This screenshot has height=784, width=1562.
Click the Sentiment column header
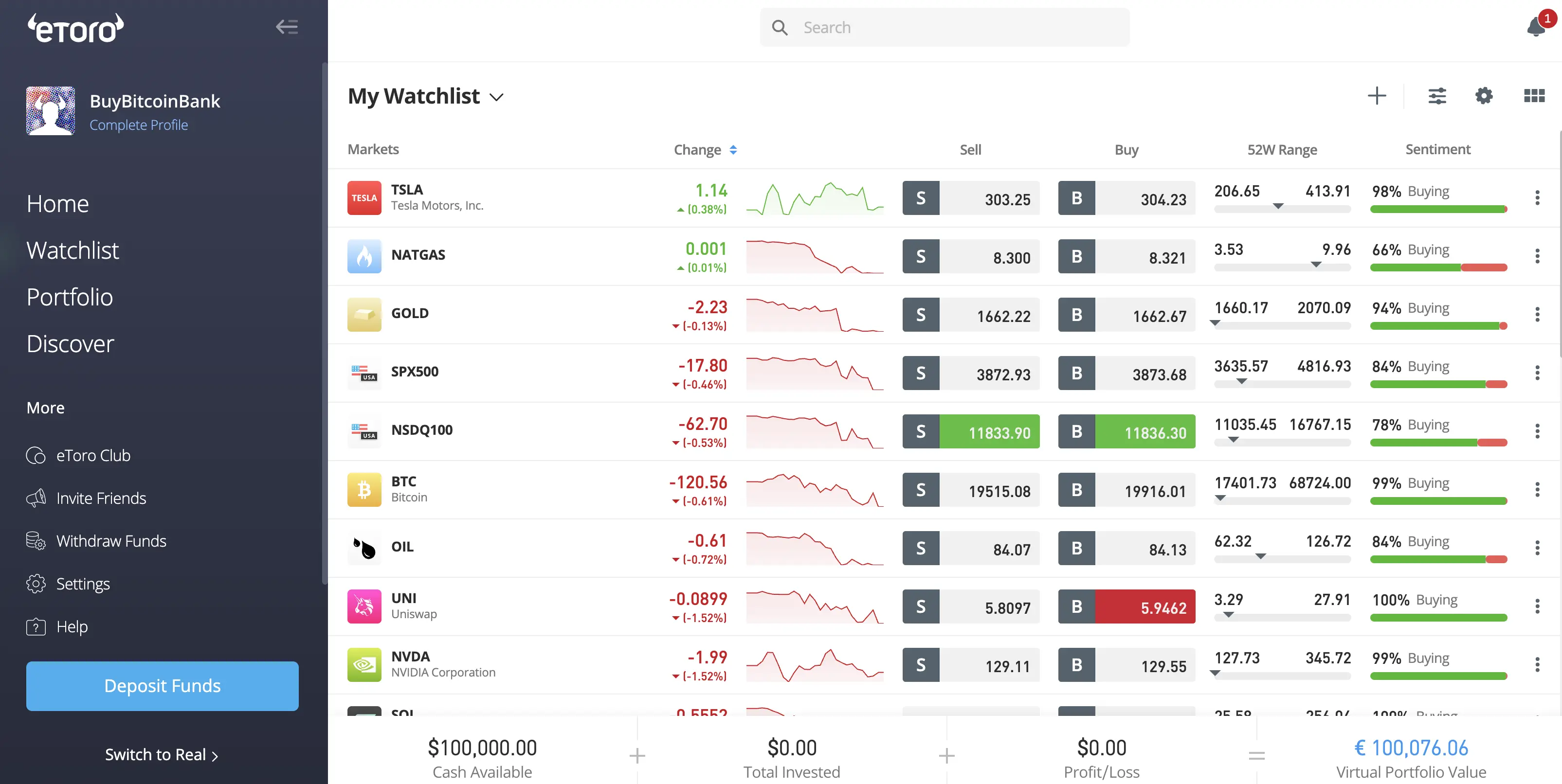coord(1438,149)
